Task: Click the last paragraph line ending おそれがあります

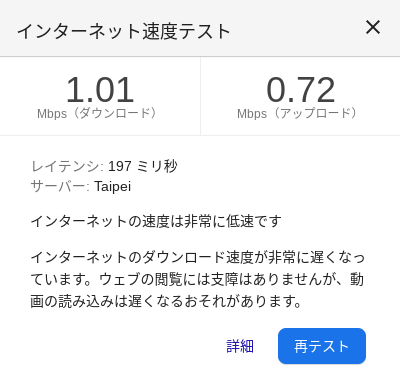Action: [166, 301]
